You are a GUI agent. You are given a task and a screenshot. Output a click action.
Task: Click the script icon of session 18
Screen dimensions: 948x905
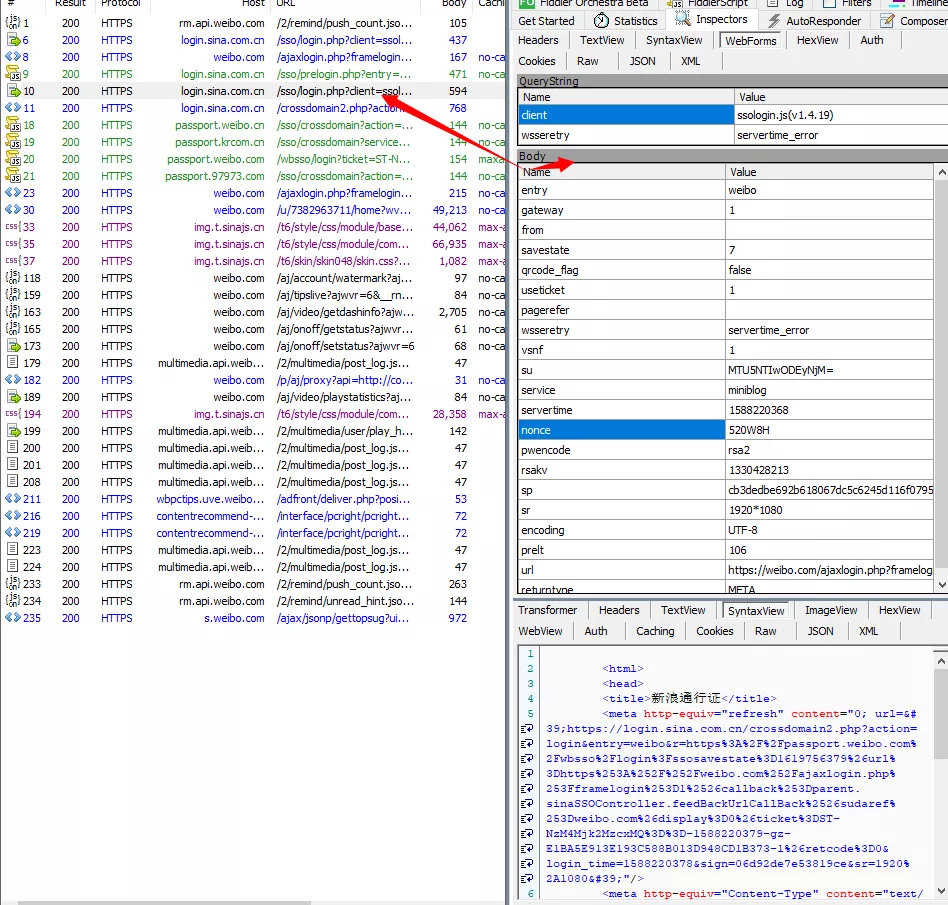click(12, 125)
